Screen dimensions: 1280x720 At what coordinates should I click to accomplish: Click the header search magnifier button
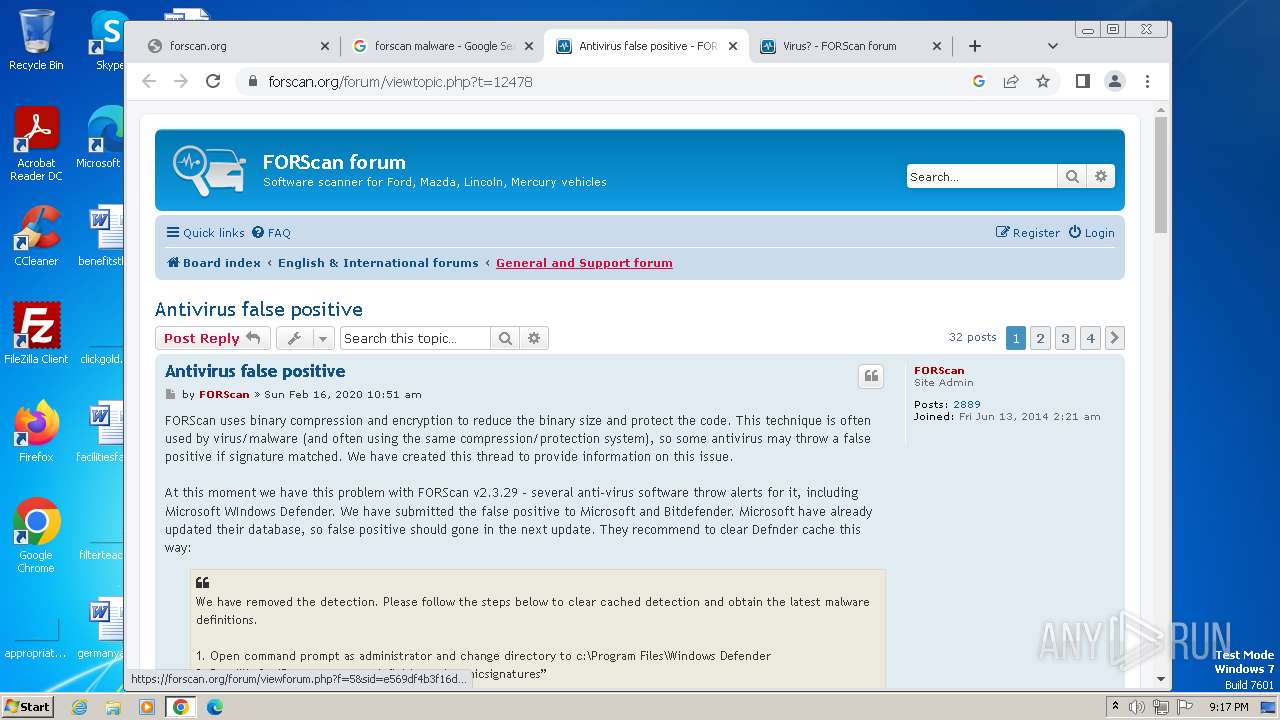point(1072,176)
